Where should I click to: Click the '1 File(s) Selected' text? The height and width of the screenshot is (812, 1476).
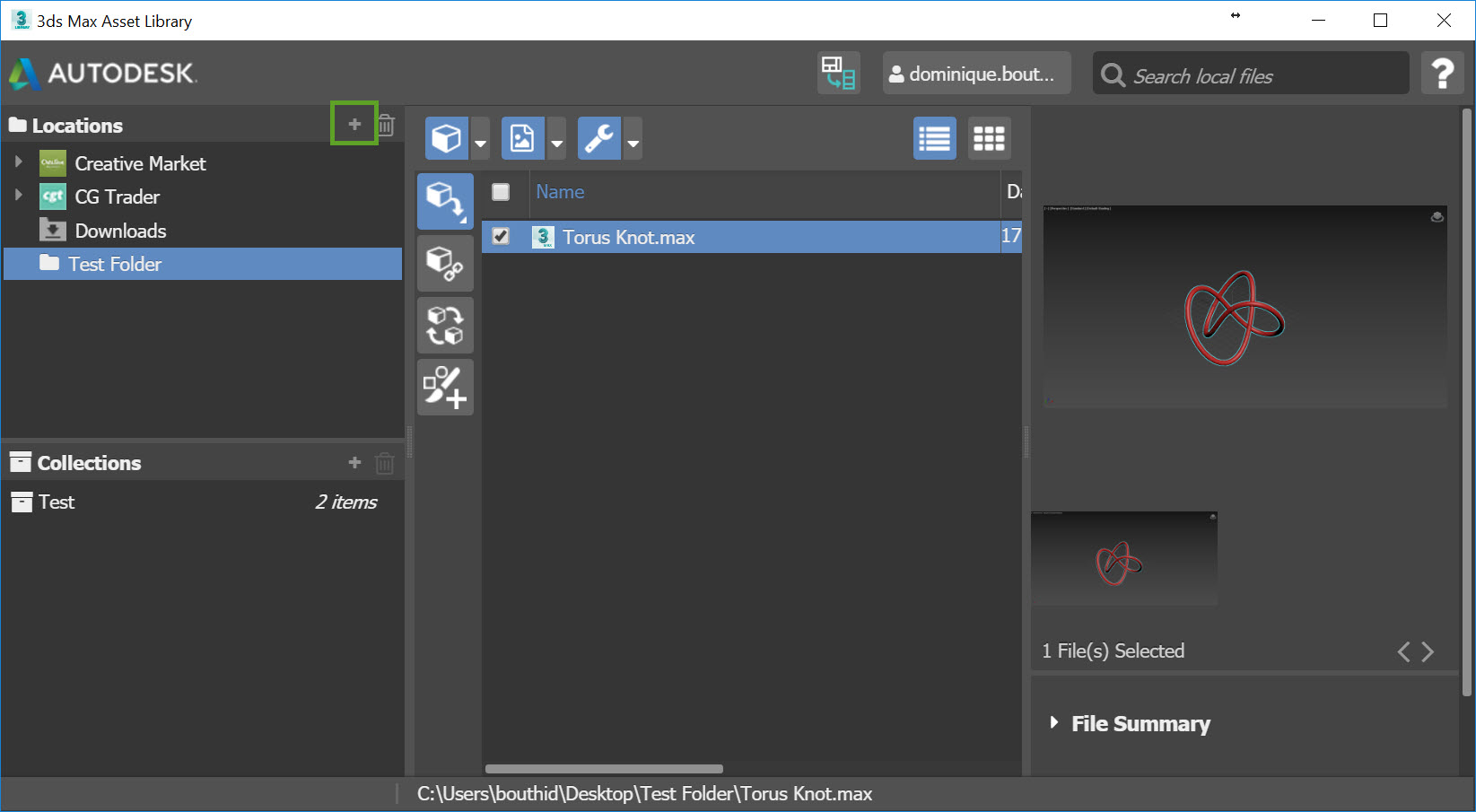click(x=1113, y=651)
